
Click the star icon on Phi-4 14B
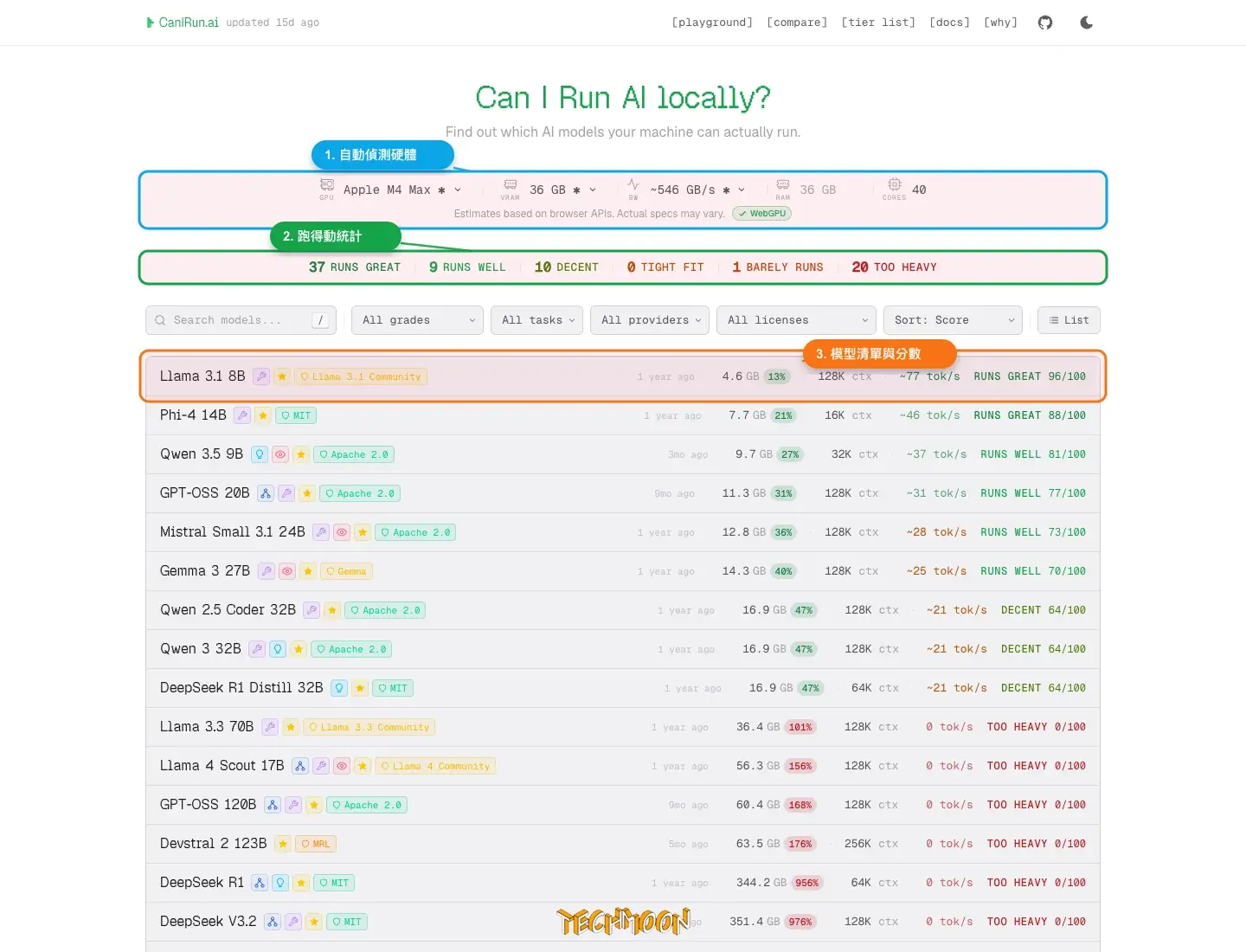point(263,415)
